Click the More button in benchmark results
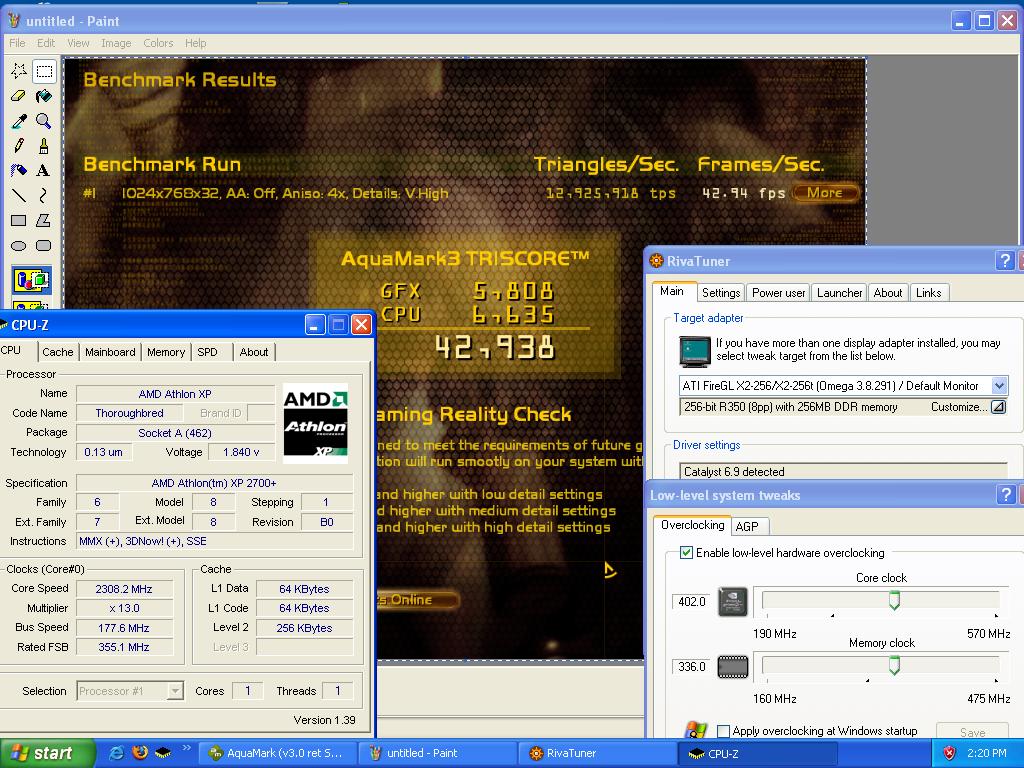Viewport: 1024px width, 768px height. point(825,193)
